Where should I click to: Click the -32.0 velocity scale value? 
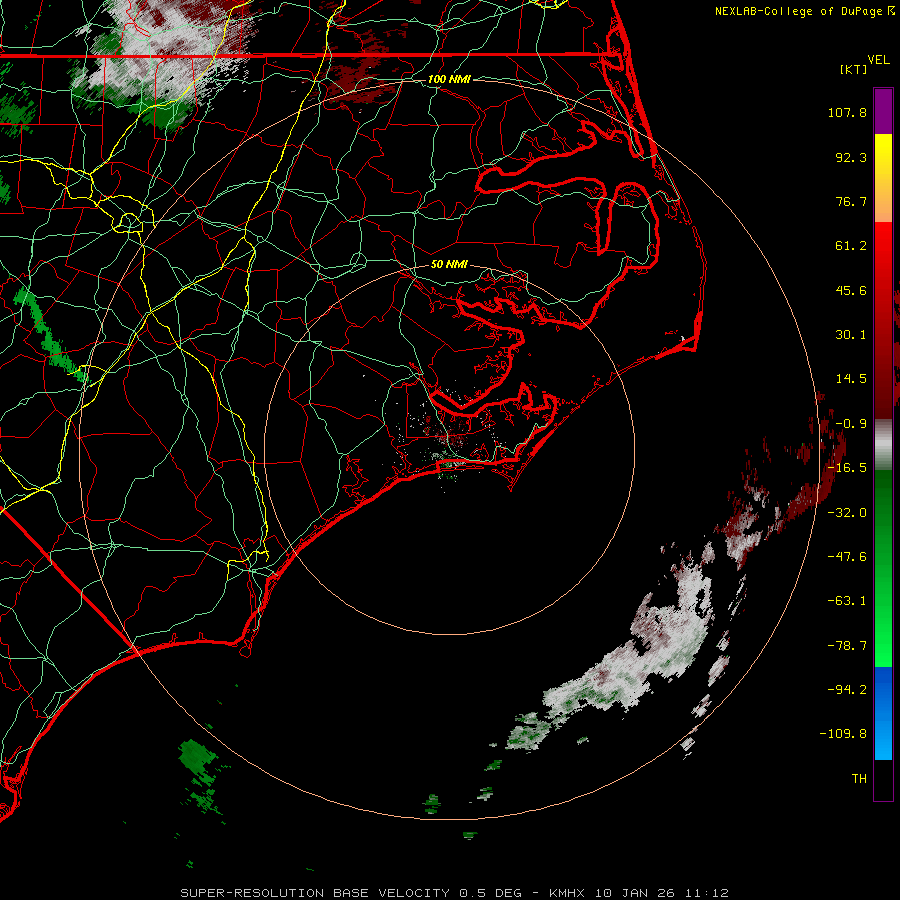pyautogui.click(x=847, y=513)
